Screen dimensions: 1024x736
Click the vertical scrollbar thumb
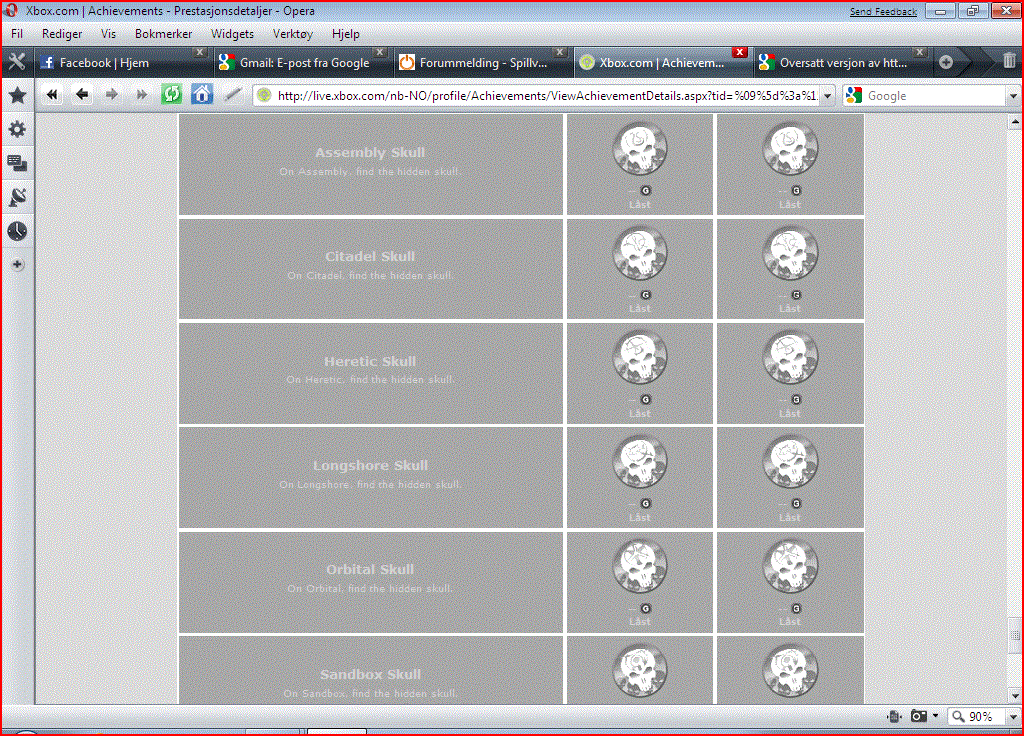tap(1015, 635)
